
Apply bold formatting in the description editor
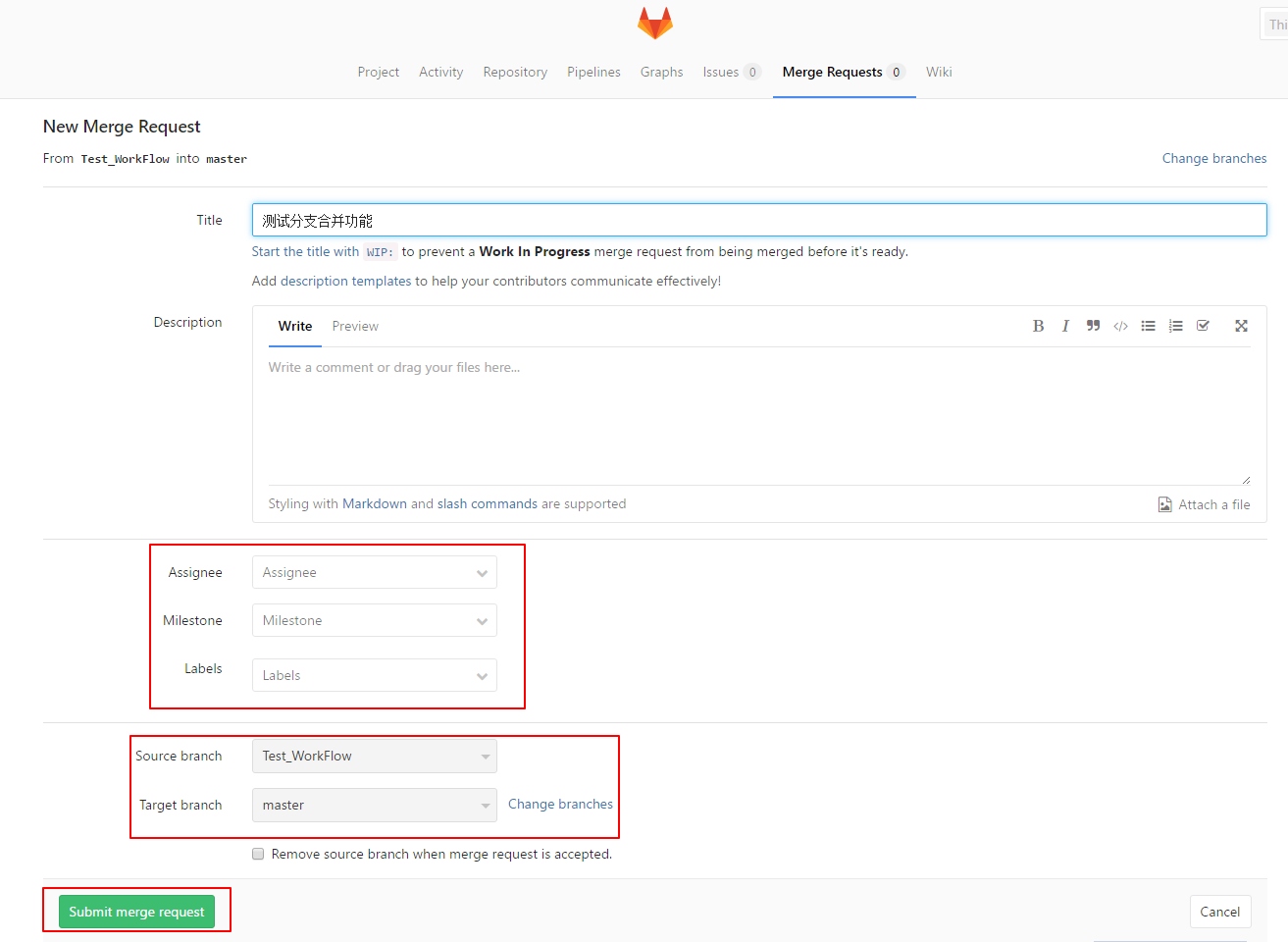coord(1038,325)
